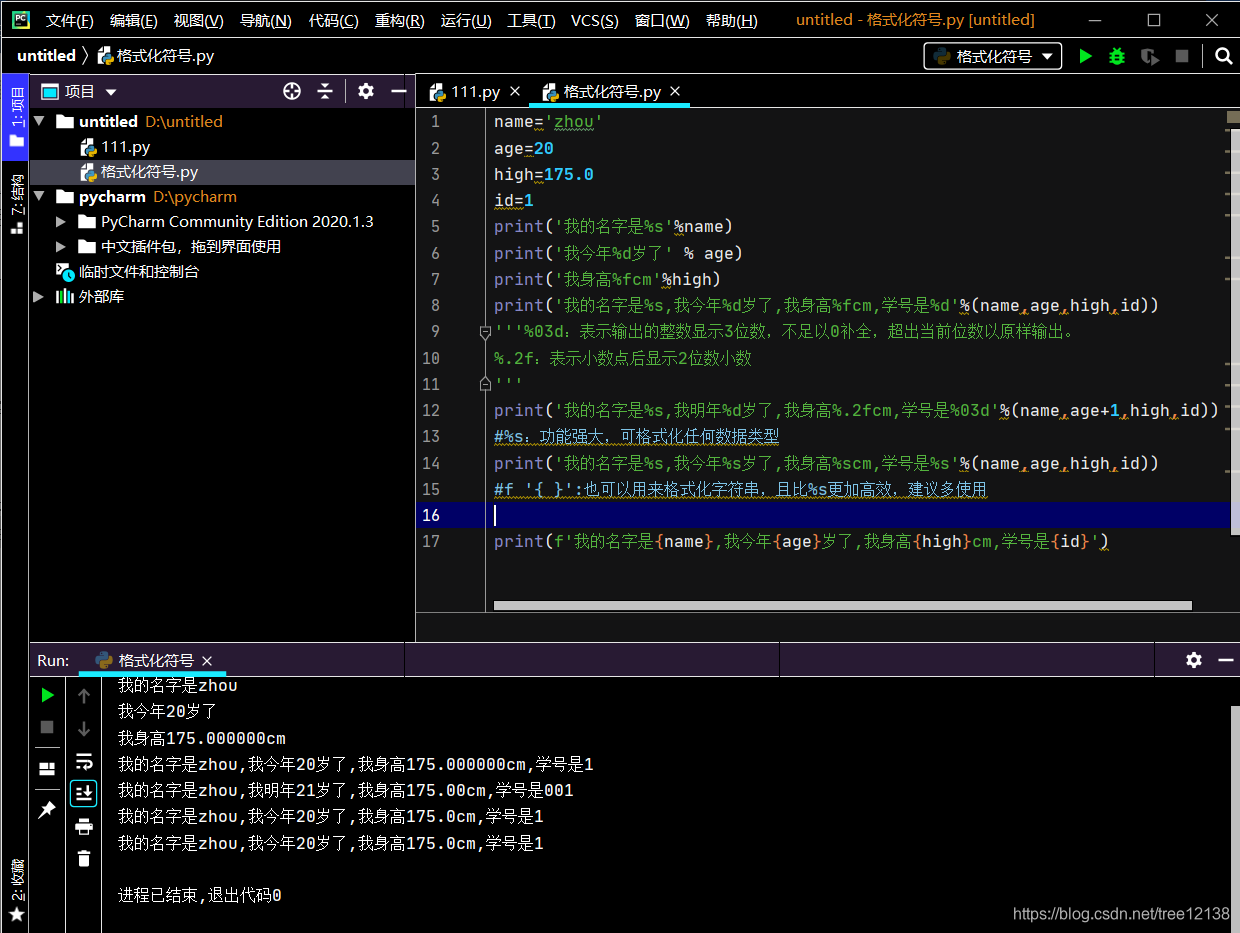Screen dimensions: 1240x933
Task: Close the 111.py editor tab
Action: tap(515, 91)
